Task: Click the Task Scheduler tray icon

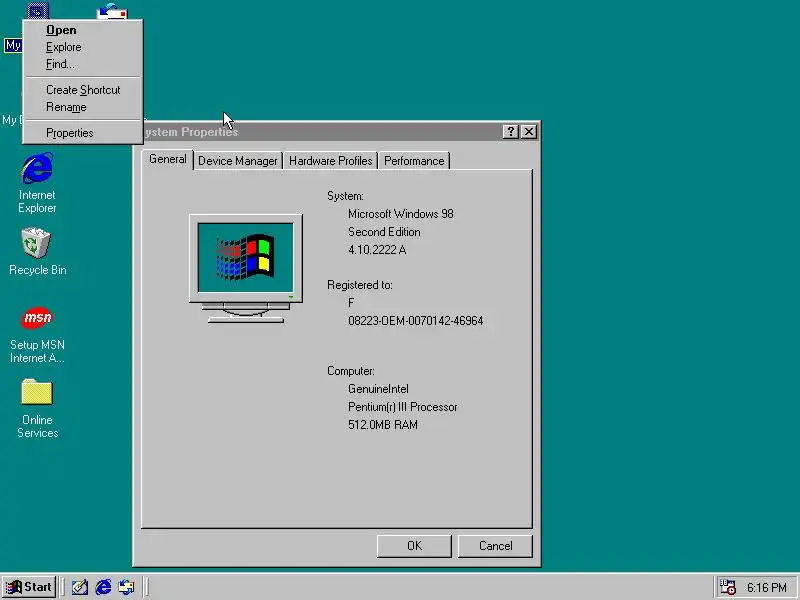Action: (727, 587)
